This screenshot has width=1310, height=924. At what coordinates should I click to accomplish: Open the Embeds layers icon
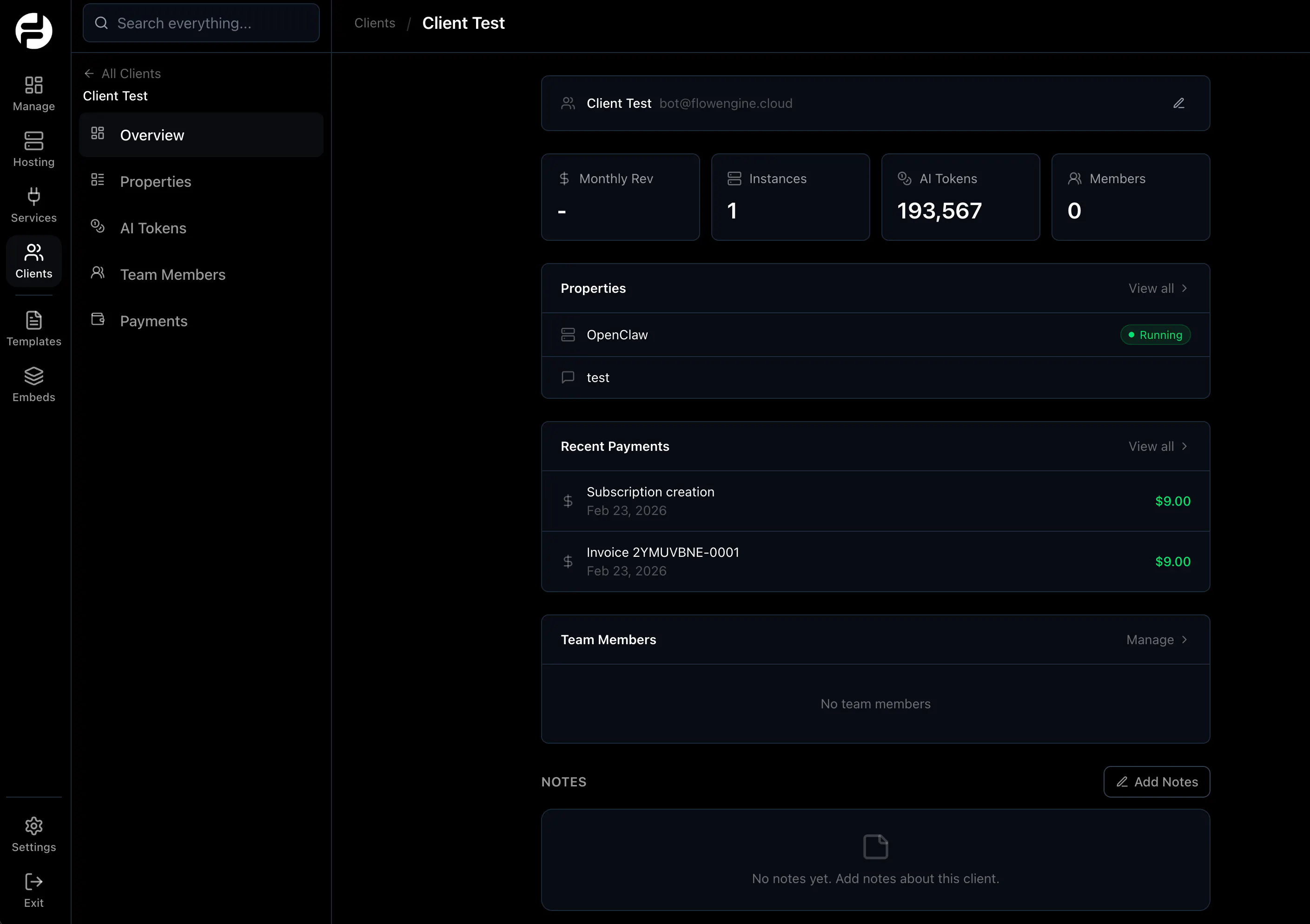tap(33, 376)
